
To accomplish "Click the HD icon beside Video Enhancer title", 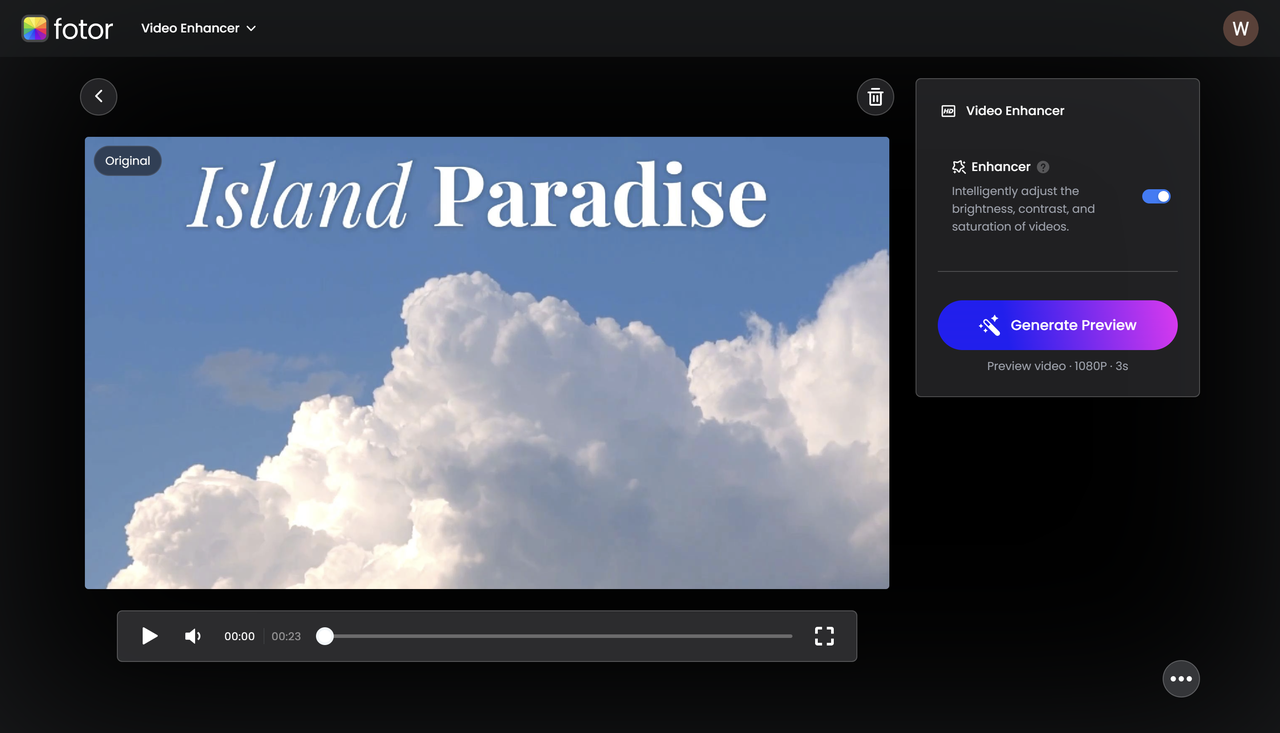I will [947, 111].
